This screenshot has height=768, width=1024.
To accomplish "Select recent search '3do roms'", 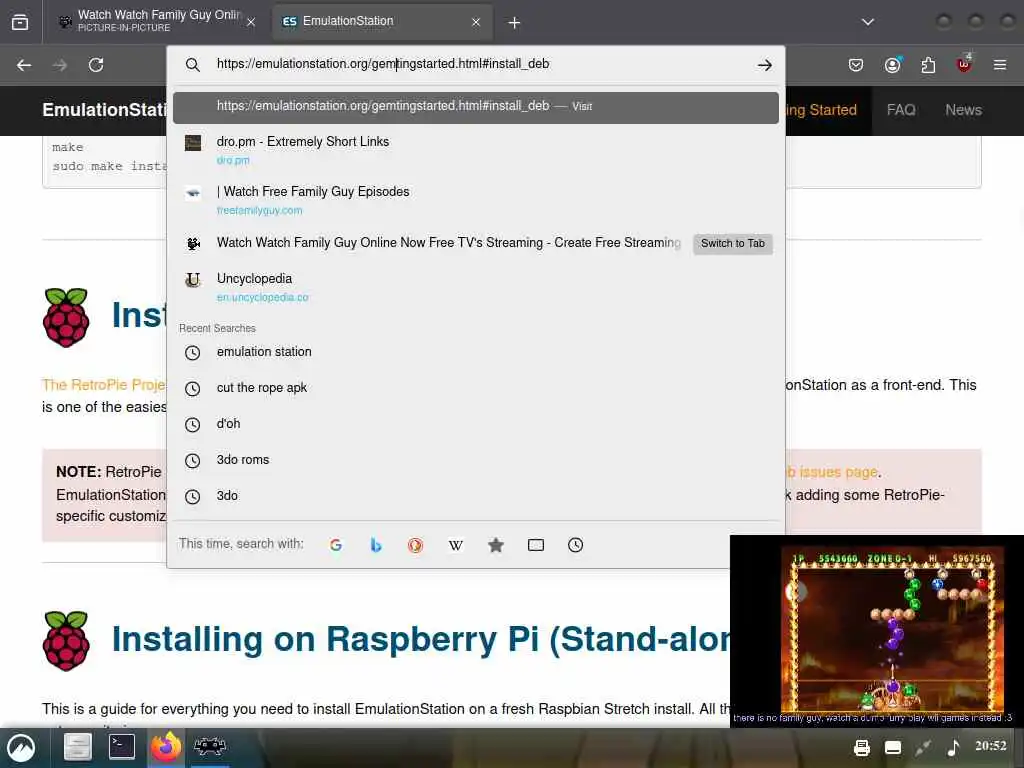I will pyautogui.click(x=475, y=460).
